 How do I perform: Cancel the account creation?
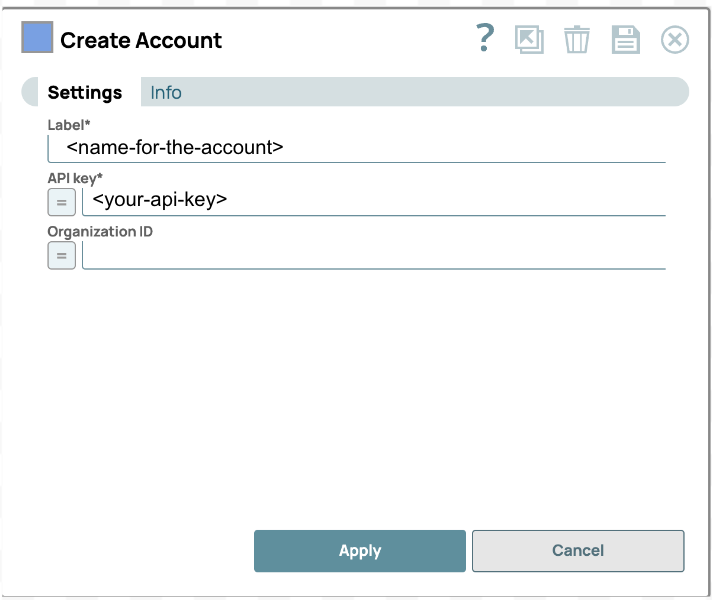coord(577,551)
